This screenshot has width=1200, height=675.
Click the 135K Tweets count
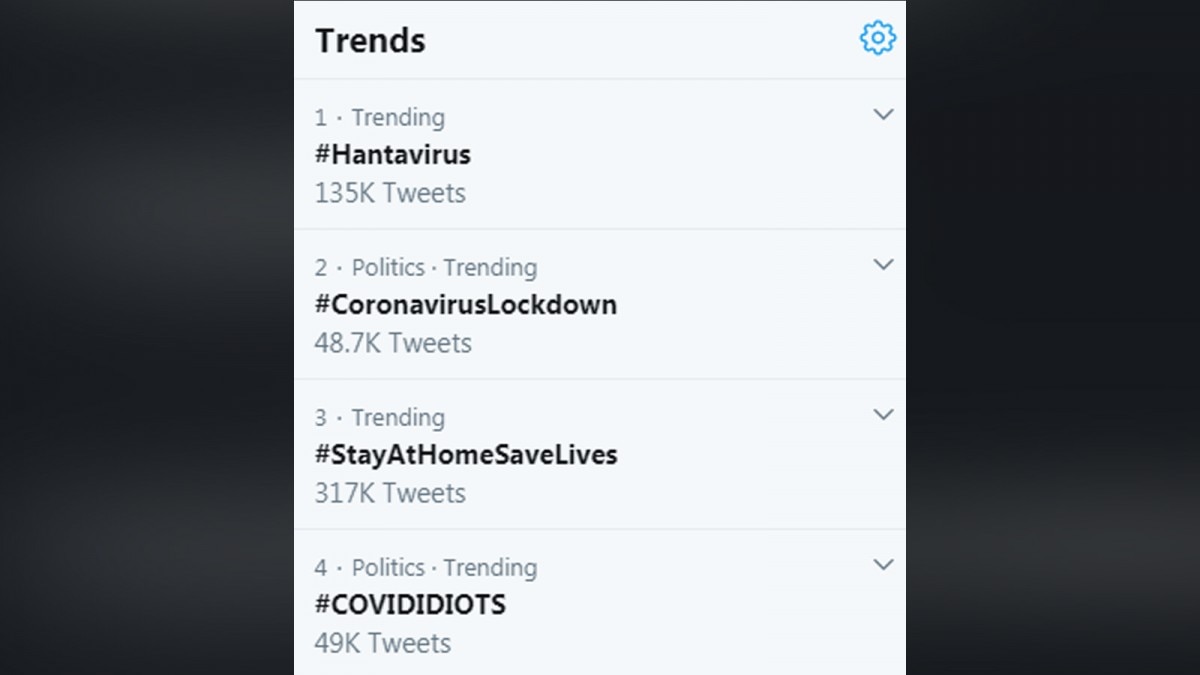click(x=390, y=193)
